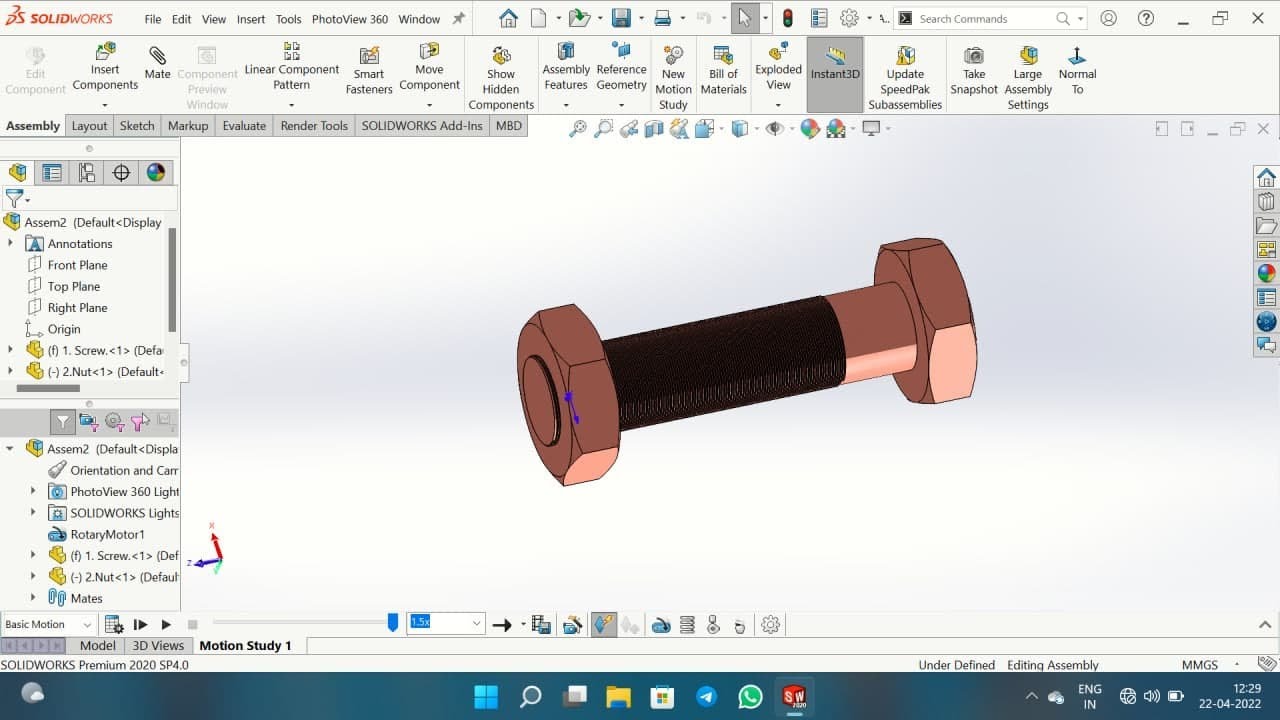Open Large Assembly Settings
1280x720 pixels.
(1028, 77)
